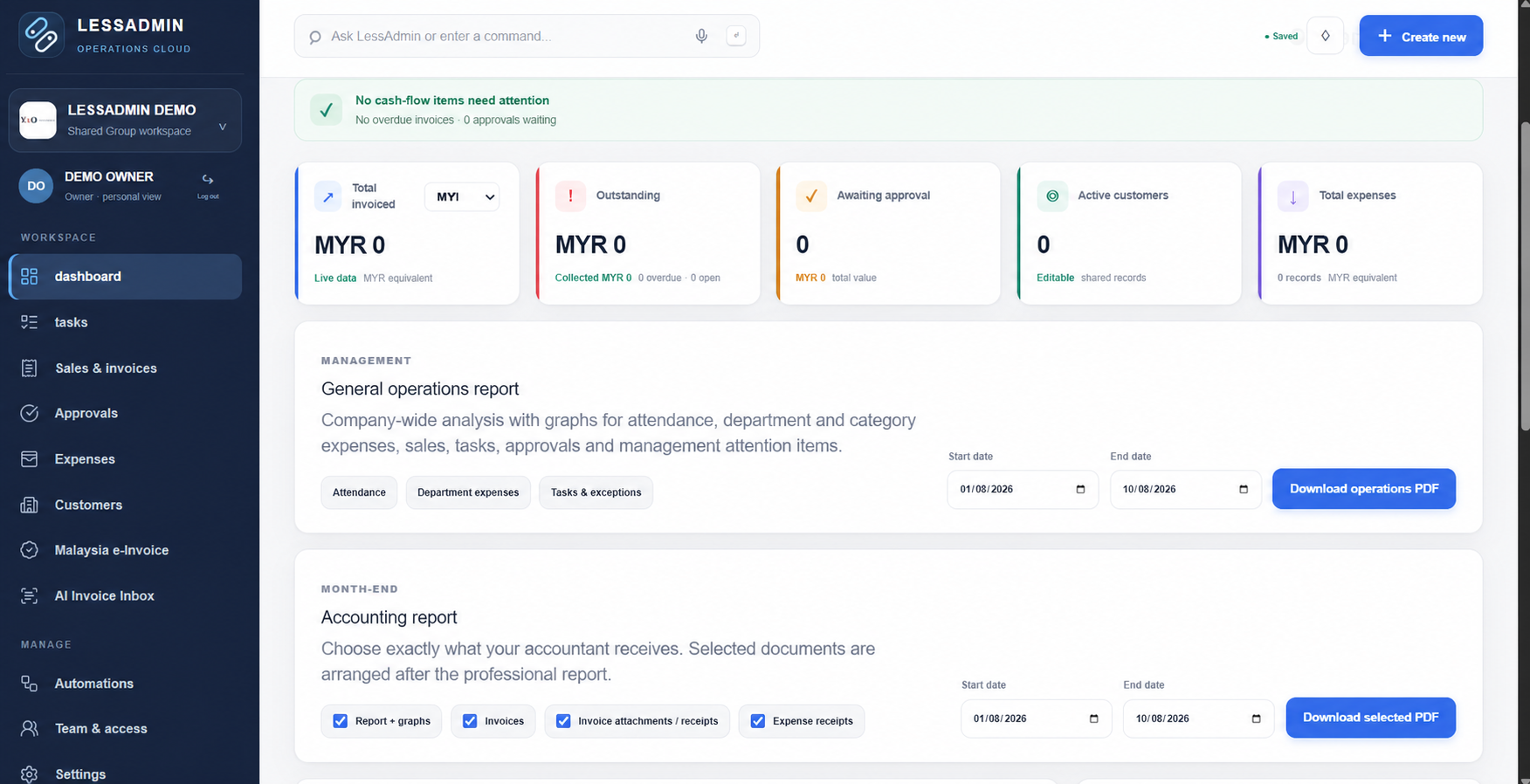The height and width of the screenshot is (784, 1530).
Task: Click the Saved status indicator
Action: tap(1281, 37)
